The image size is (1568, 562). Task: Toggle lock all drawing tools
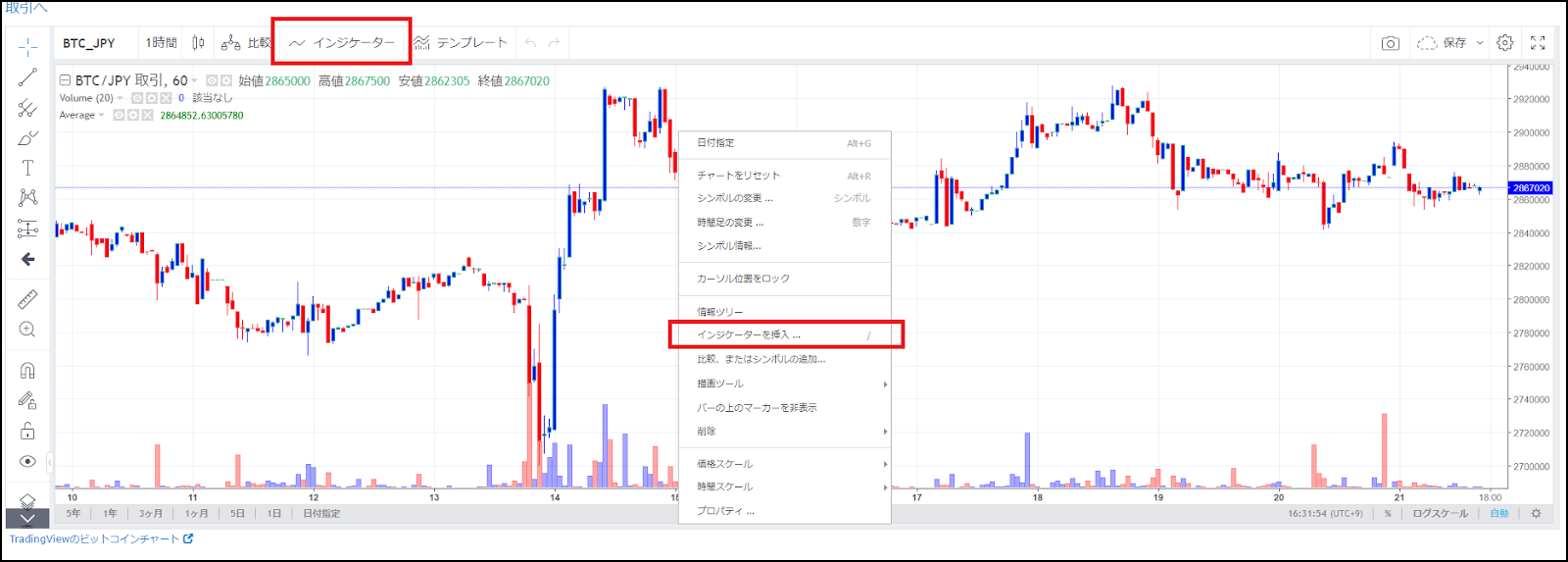27,431
